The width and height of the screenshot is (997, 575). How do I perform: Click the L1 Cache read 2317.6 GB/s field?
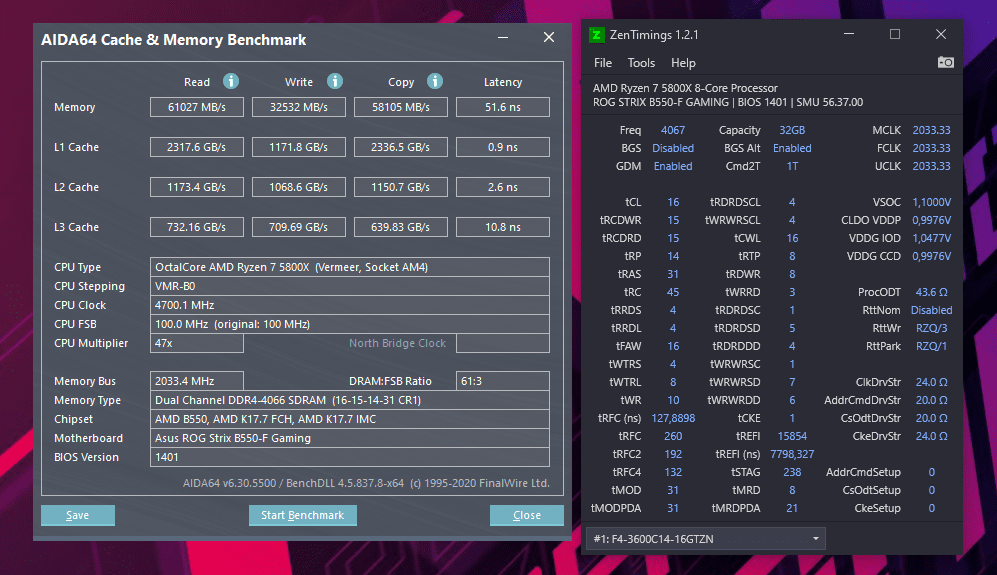(196, 147)
